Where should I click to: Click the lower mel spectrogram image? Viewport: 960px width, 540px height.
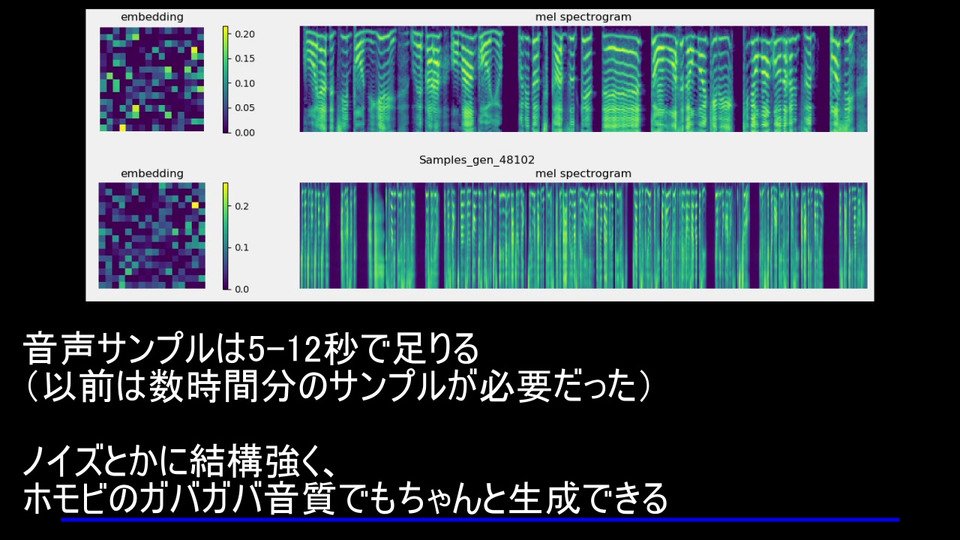[583, 236]
